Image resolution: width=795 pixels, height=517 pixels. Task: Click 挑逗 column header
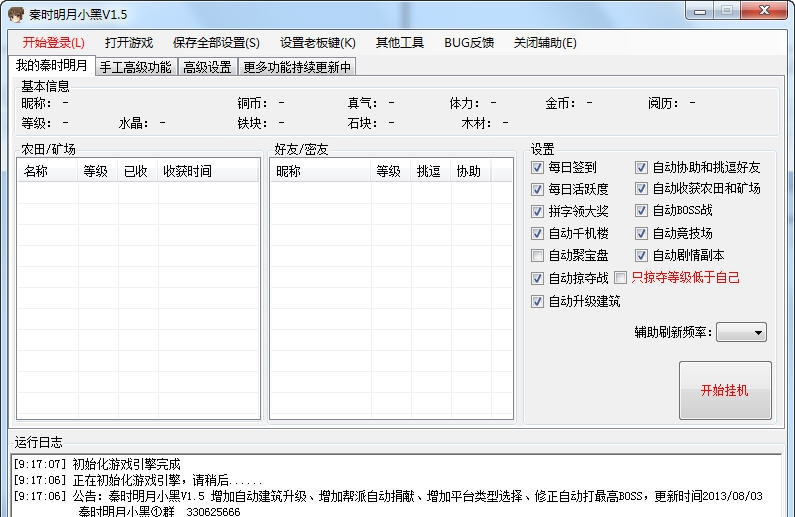click(x=431, y=171)
